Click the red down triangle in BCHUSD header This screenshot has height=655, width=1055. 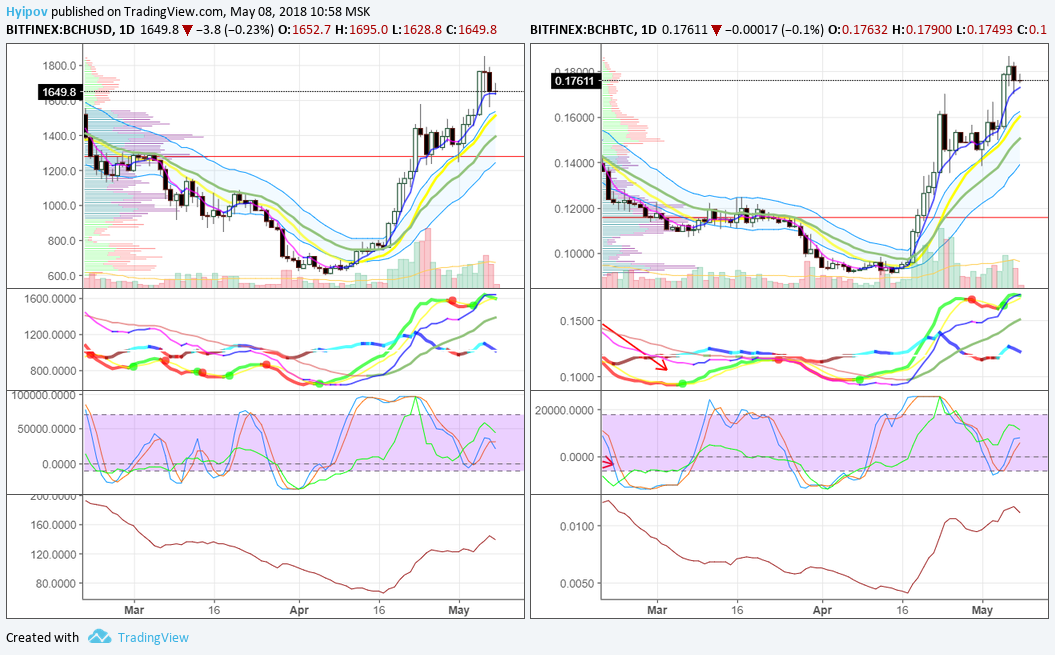point(187,30)
